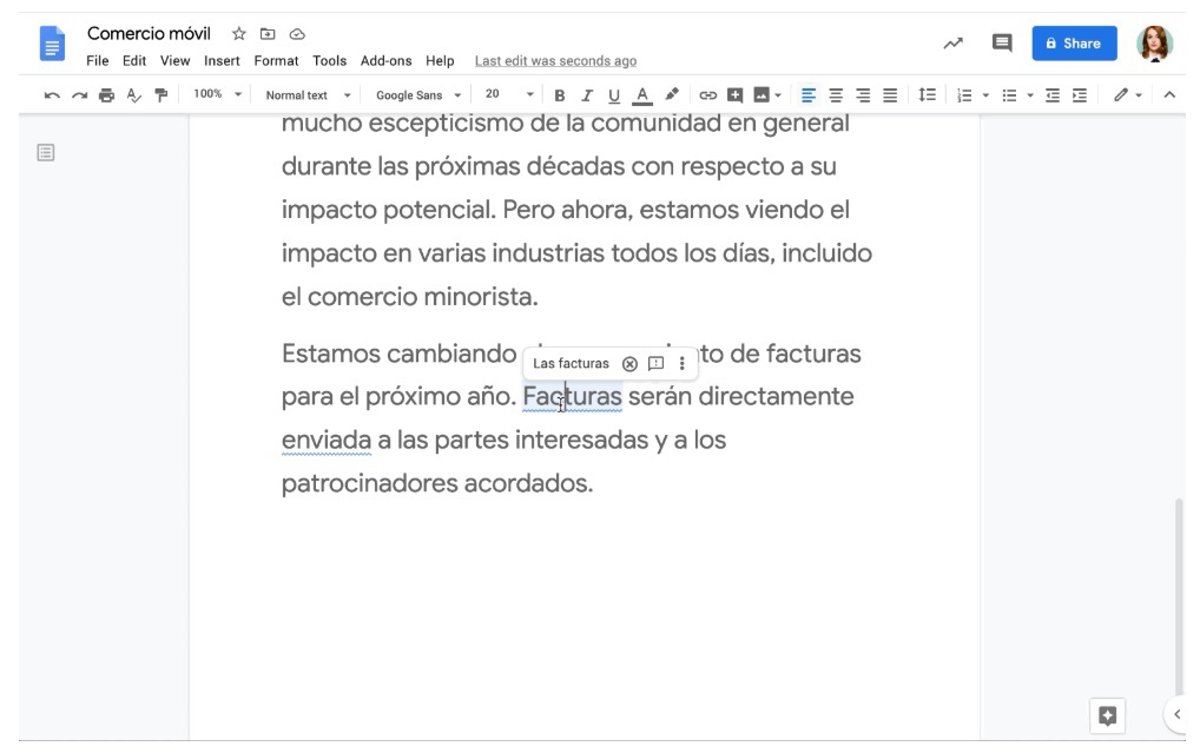The width and height of the screenshot is (1200, 753).
Task: Select the paint format roller tool
Action: pos(161,95)
